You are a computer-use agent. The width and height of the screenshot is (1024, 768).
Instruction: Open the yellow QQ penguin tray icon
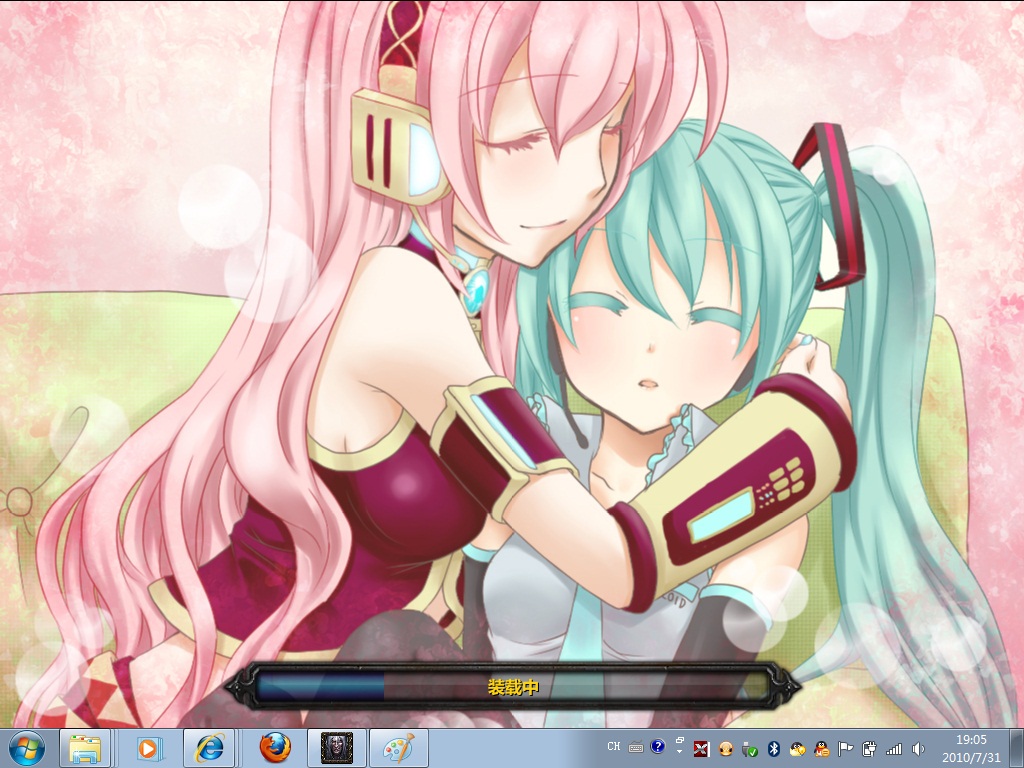click(x=797, y=749)
